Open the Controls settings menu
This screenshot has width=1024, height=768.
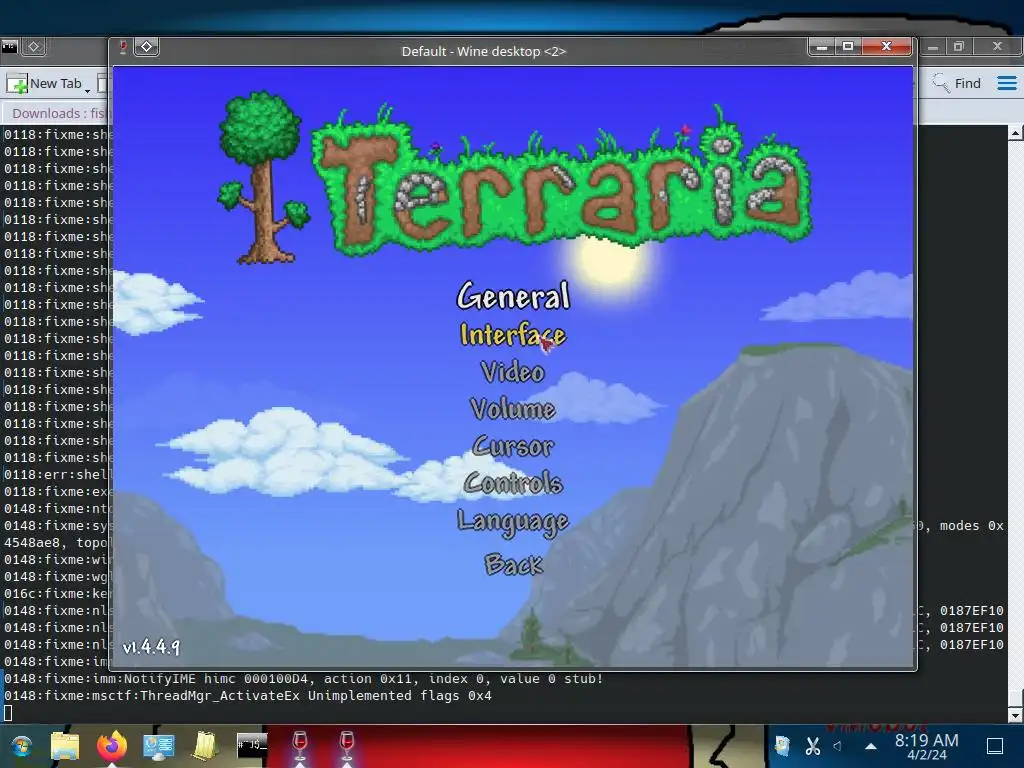pos(513,483)
